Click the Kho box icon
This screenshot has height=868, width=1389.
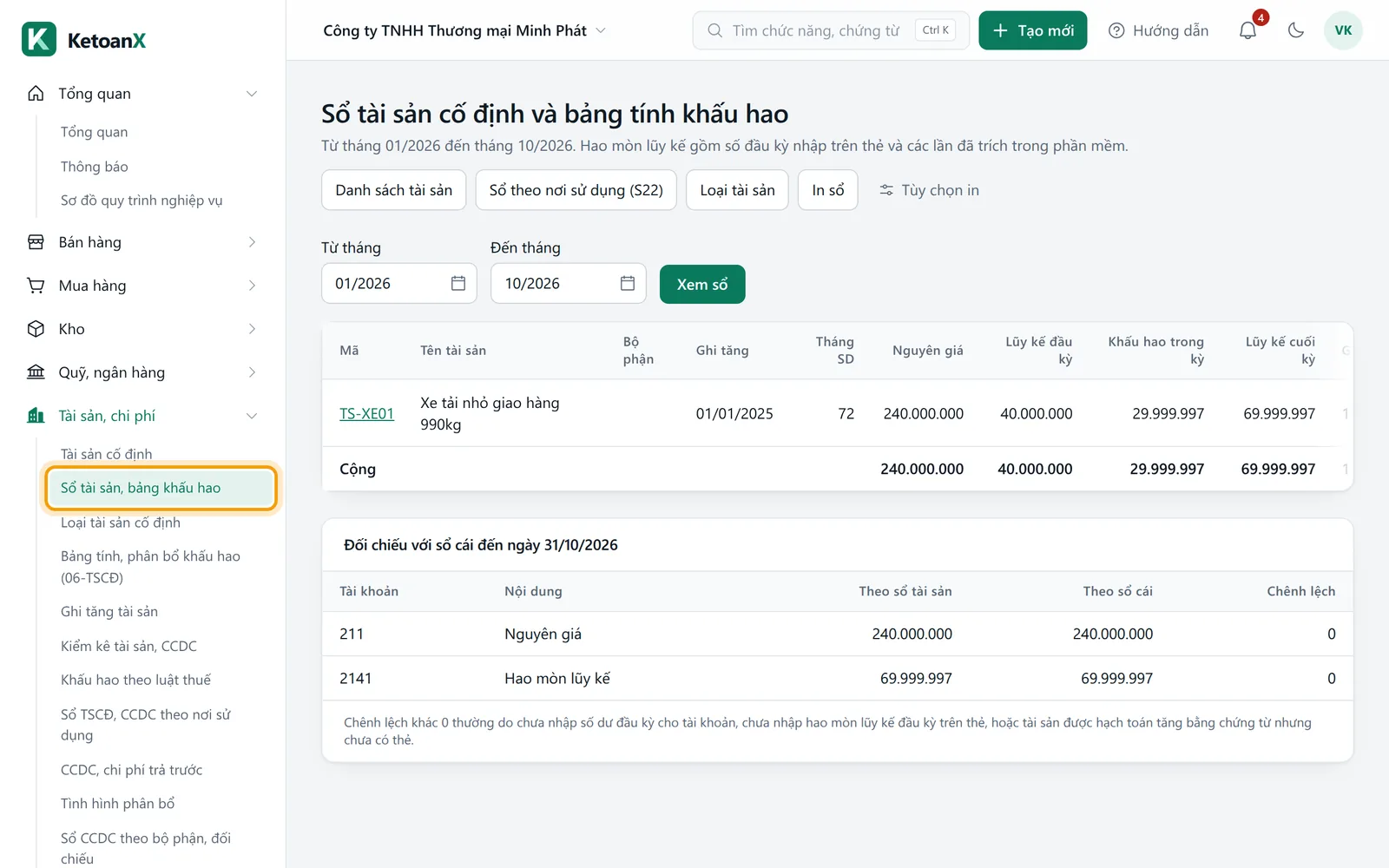36,329
